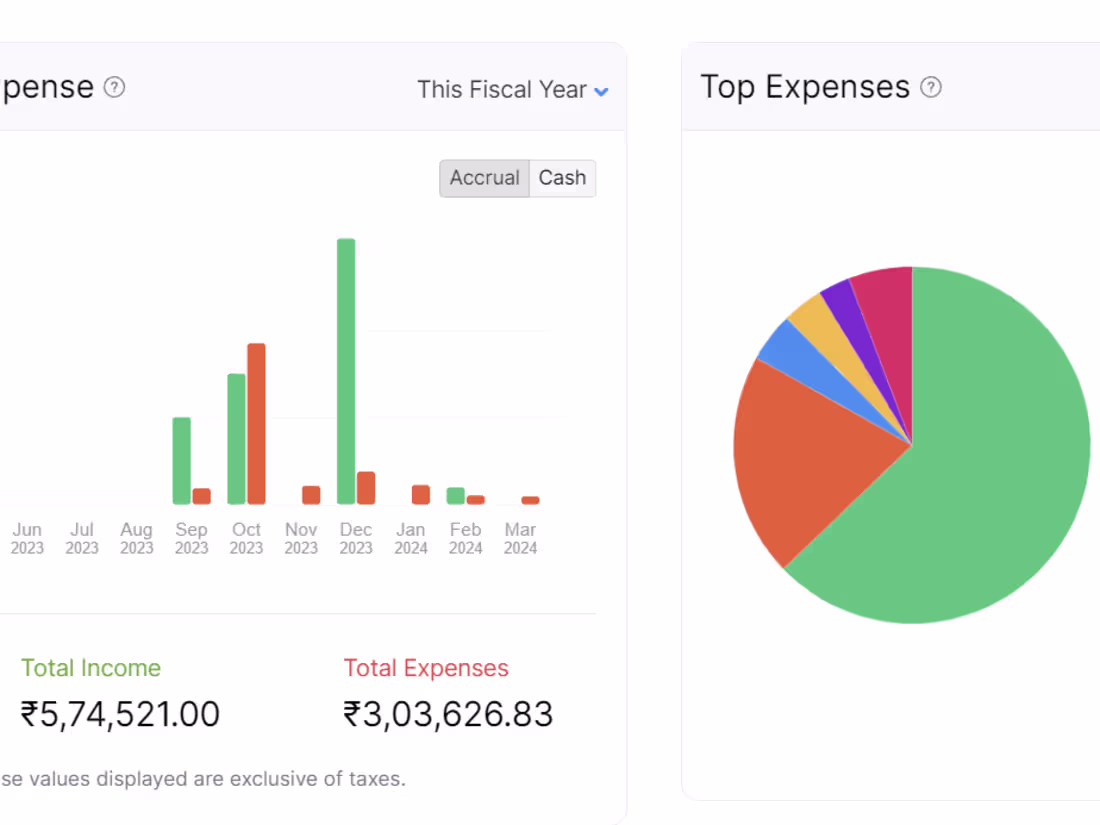This screenshot has height=825, width=1100.
Task: Select the green income bar for Feb 2024
Action: click(x=455, y=495)
